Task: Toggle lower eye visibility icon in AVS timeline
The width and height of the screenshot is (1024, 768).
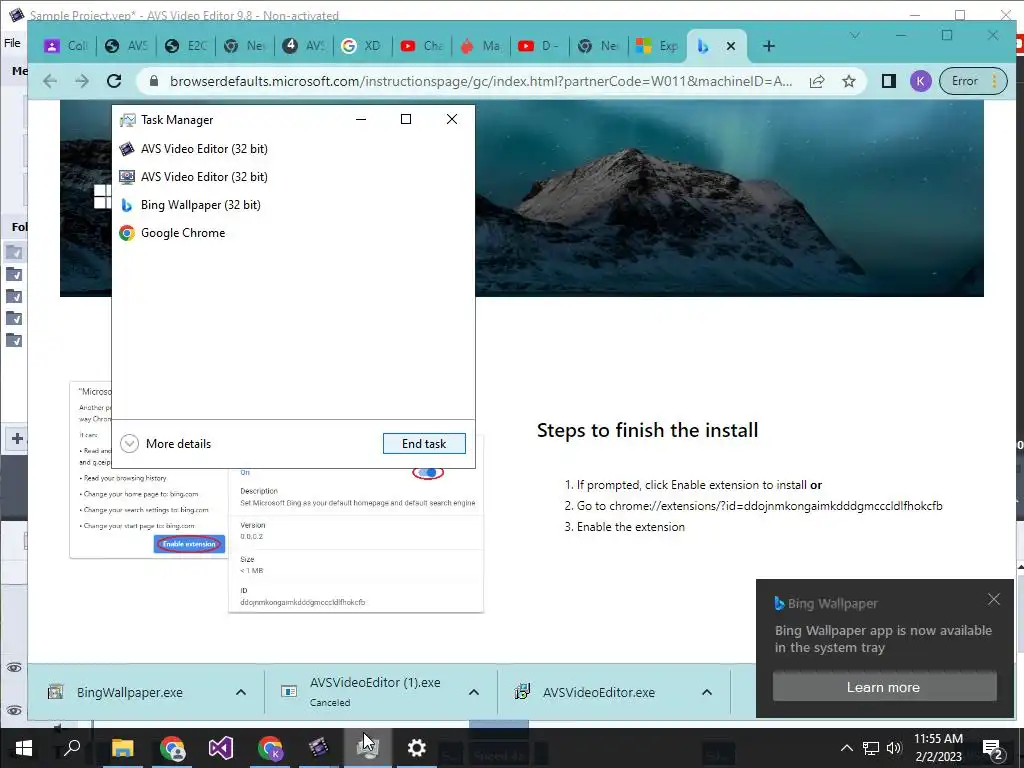Action: tap(14, 711)
